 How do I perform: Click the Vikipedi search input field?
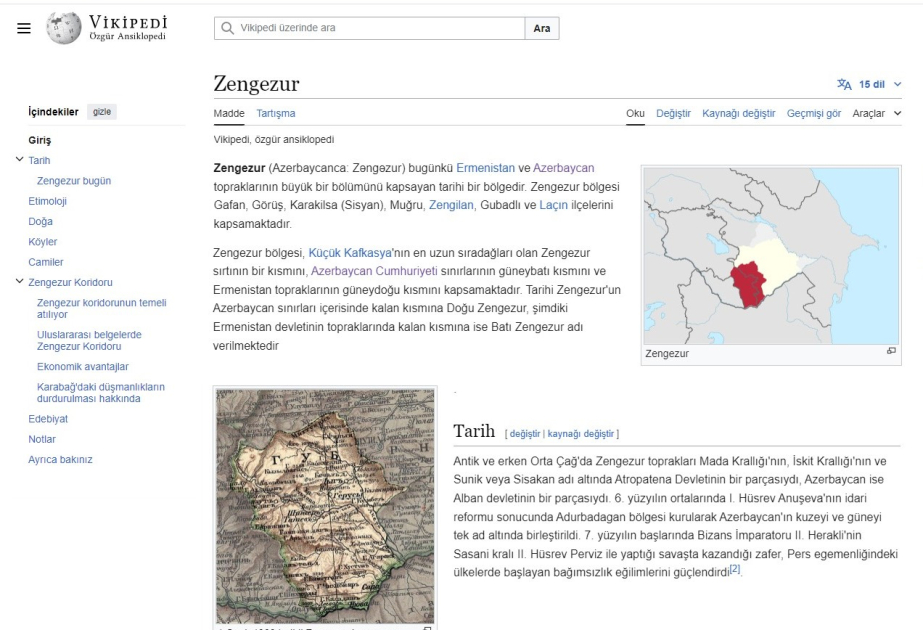coord(375,29)
